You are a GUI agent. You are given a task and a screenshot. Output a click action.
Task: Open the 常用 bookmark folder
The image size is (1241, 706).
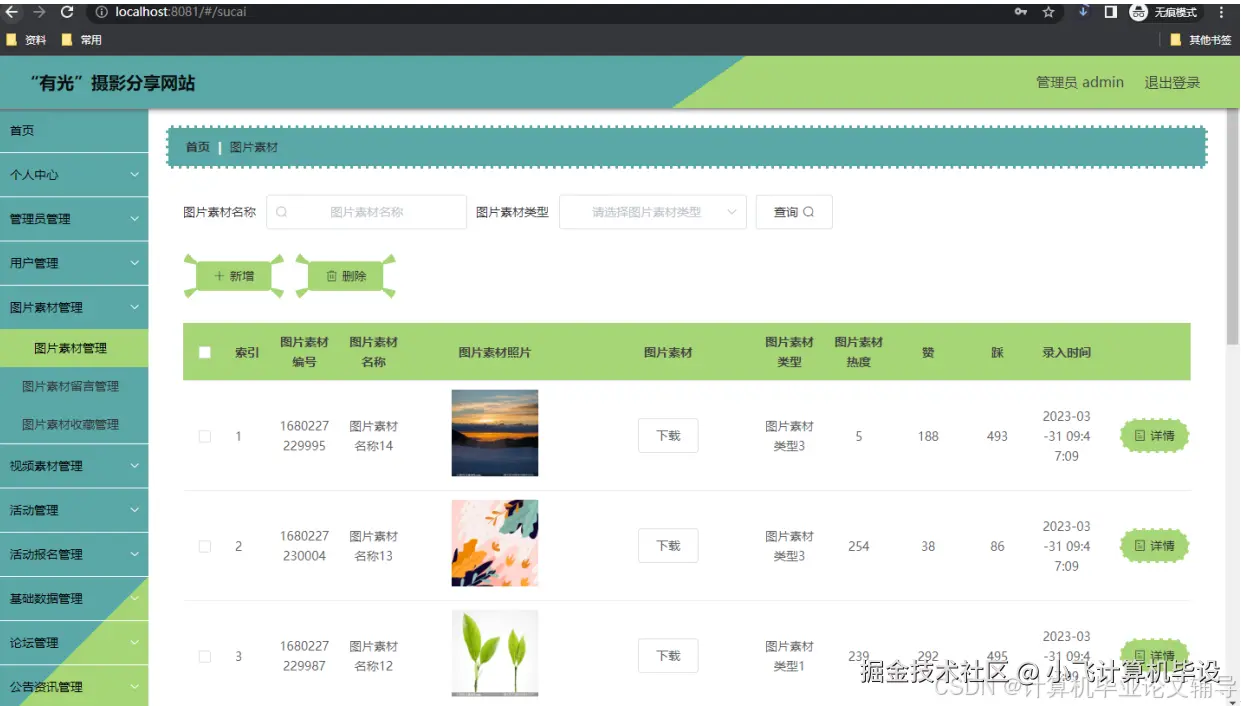point(82,40)
